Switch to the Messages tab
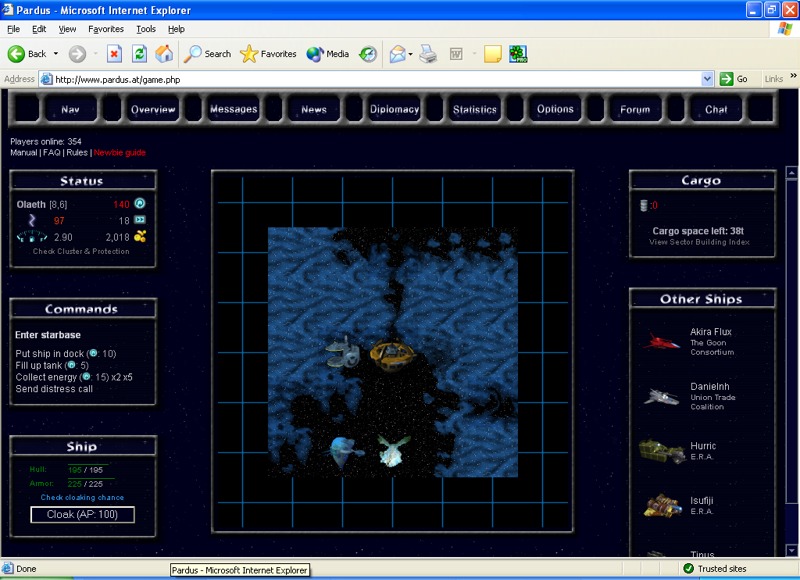The height and width of the screenshot is (580, 800). 233,109
